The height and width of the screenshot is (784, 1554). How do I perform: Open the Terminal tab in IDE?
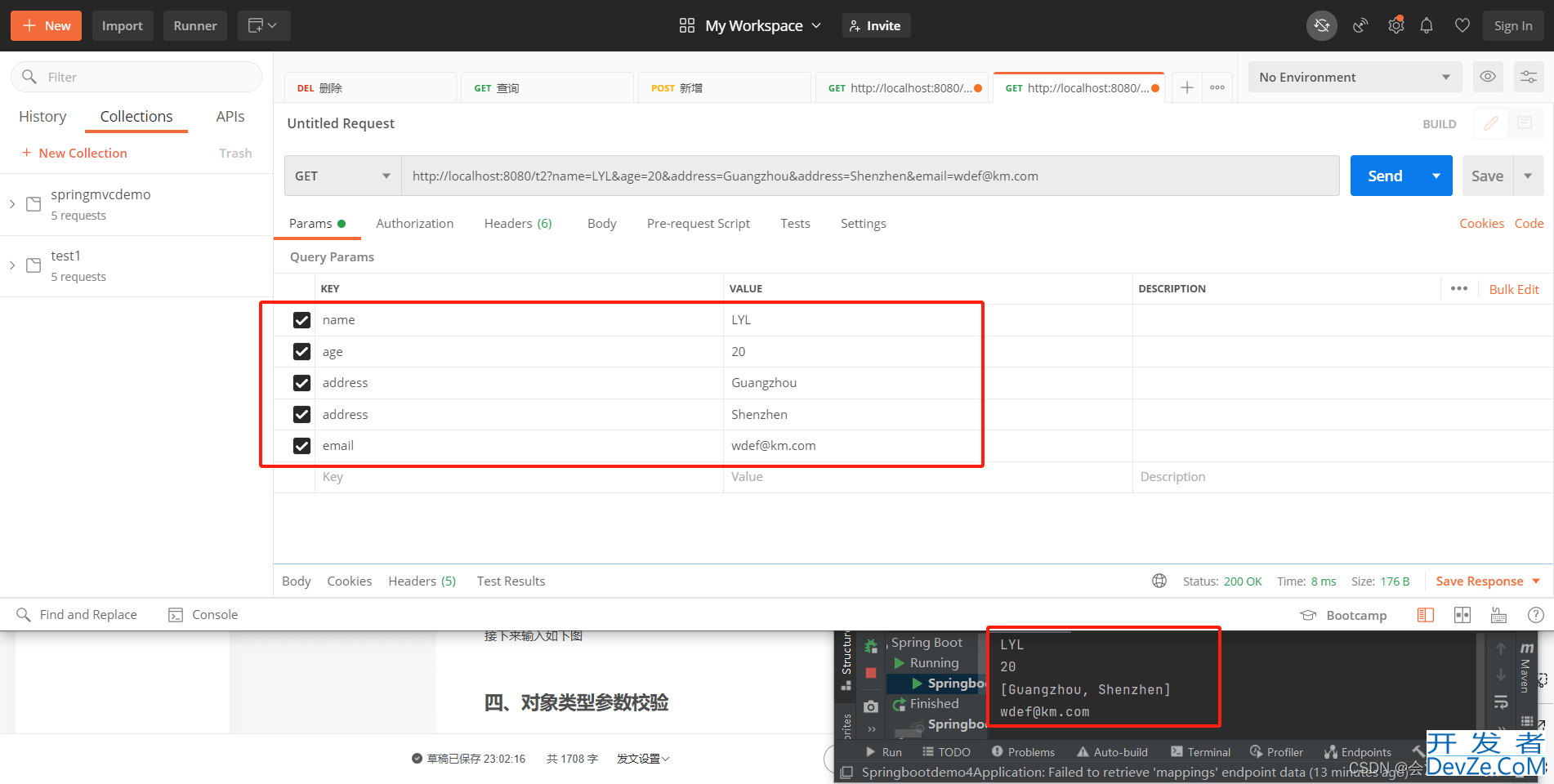click(1200, 752)
